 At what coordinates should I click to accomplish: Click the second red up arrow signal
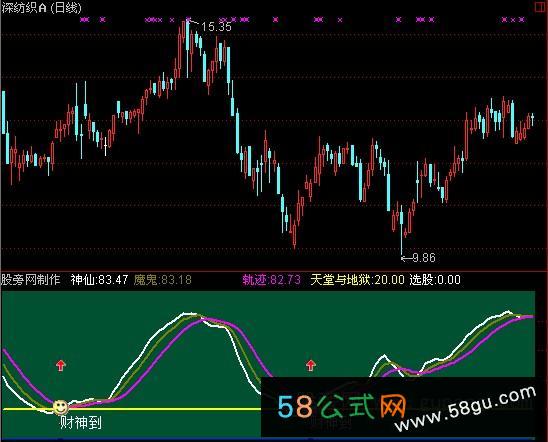tap(311, 365)
